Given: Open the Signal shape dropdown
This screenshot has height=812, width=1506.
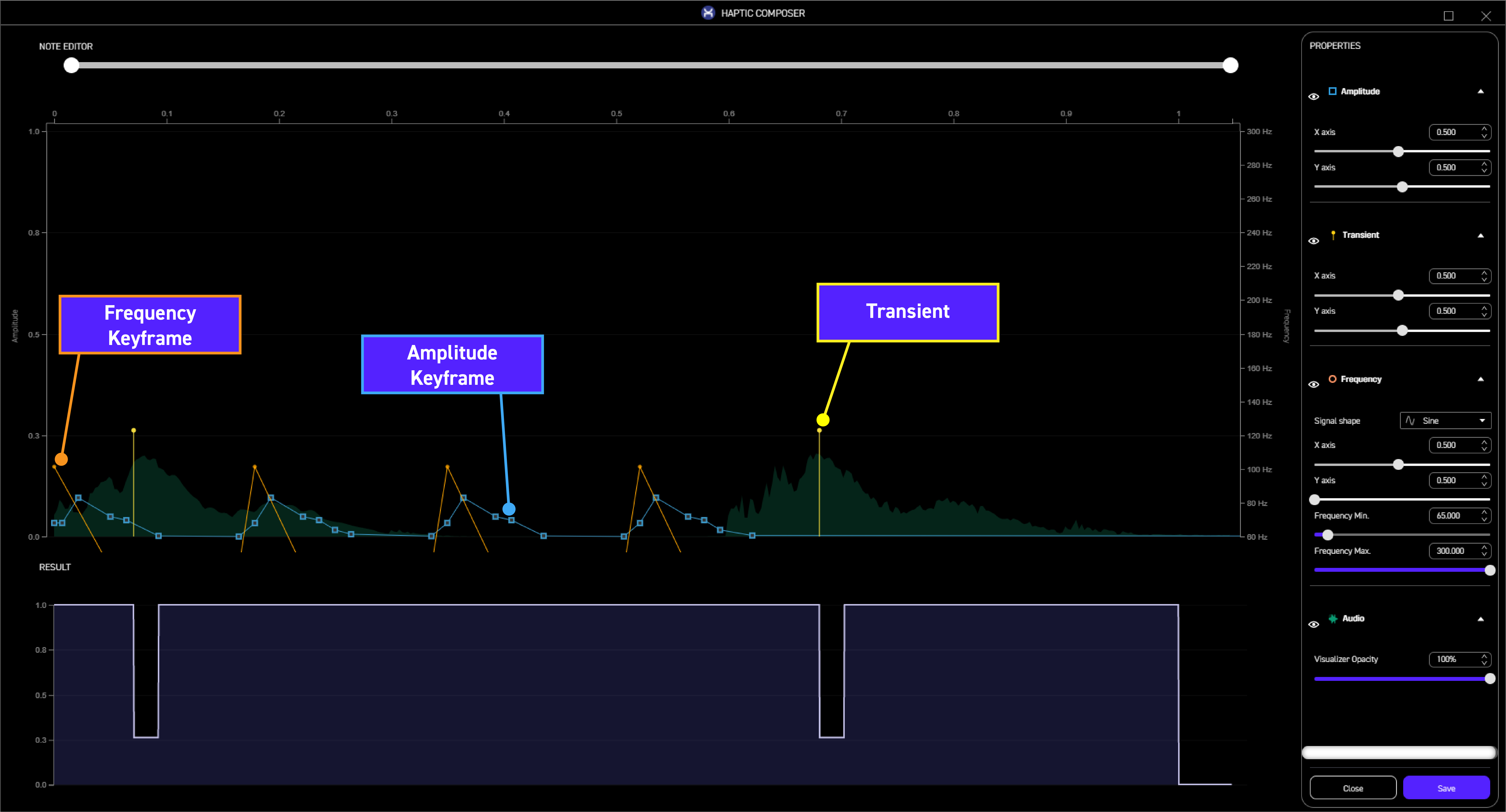Looking at the screenshot, I should [1445, 421].
